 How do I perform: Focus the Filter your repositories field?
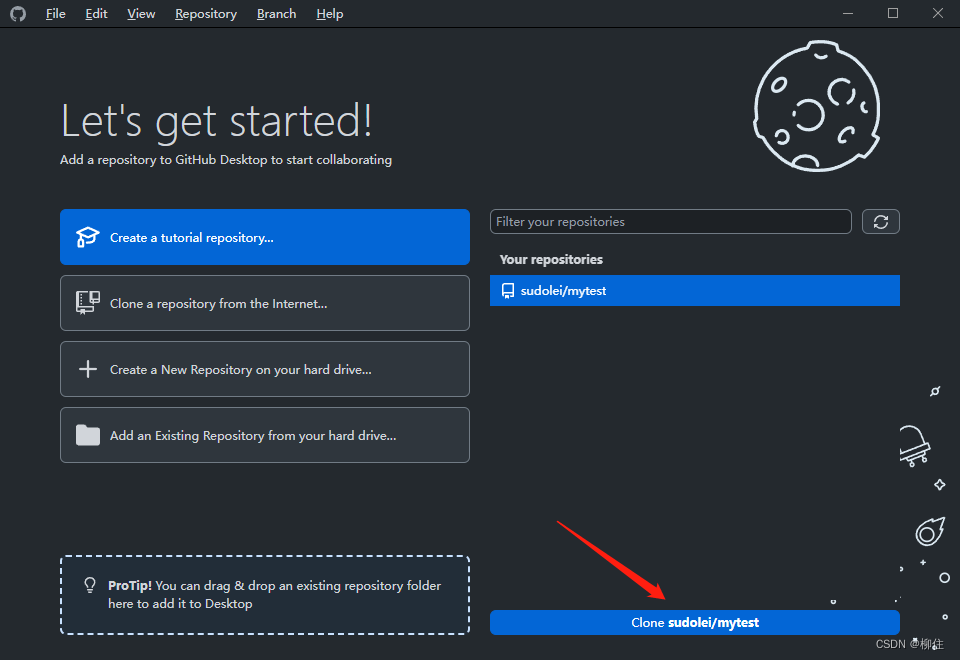click(x=670, y=222)
